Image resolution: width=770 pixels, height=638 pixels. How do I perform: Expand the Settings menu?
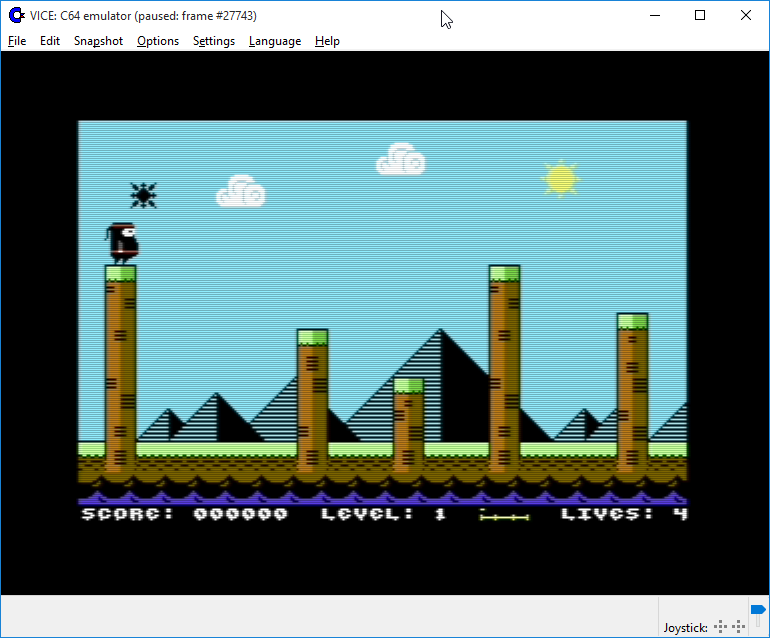[214, 41]
